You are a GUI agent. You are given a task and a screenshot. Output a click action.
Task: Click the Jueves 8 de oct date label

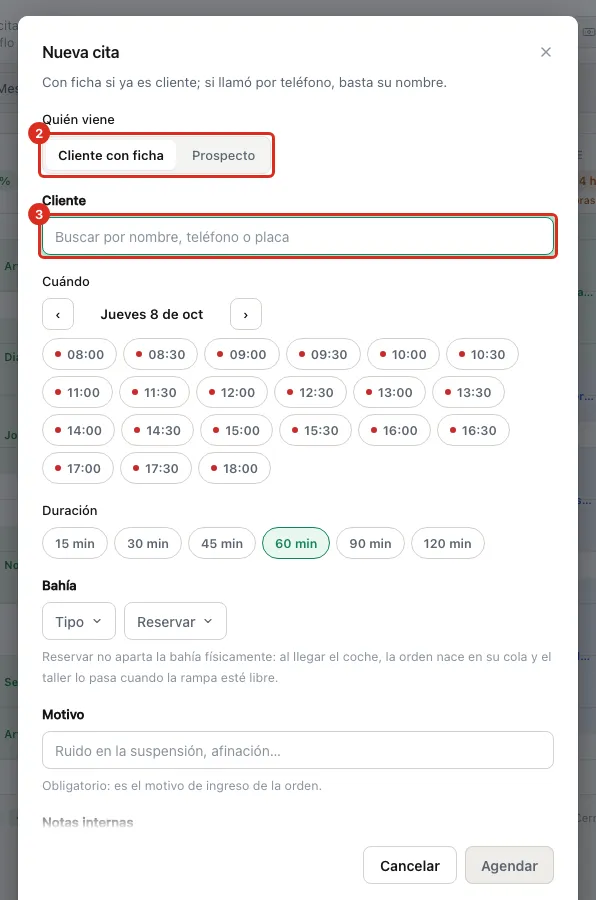coord(152,315)
